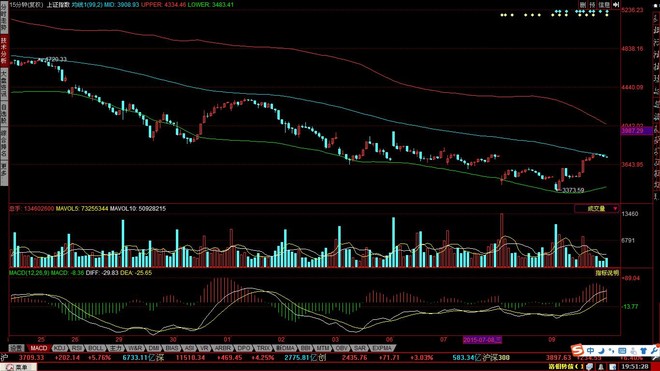Select the TRIX indicator tab

(x=263, y=348)
